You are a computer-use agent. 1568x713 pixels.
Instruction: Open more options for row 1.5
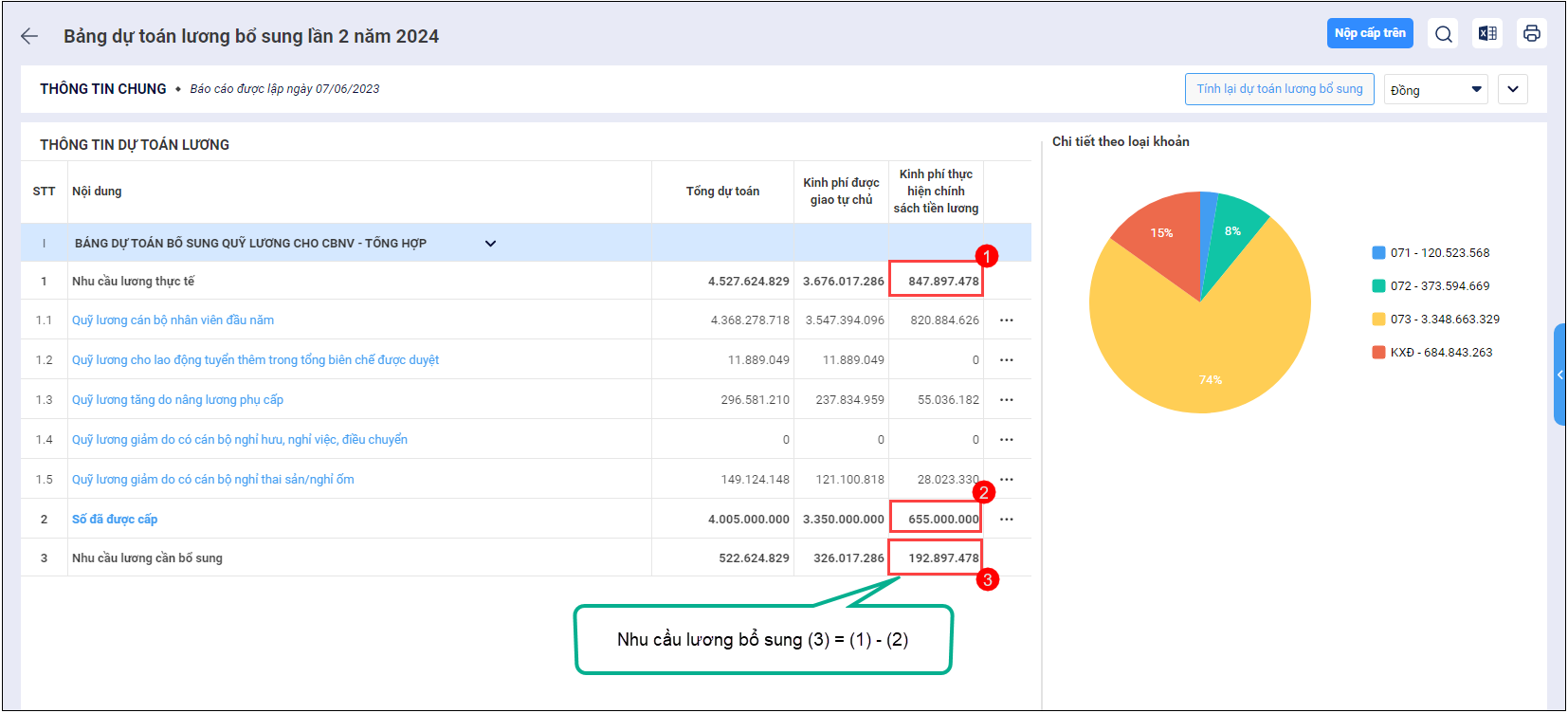tap(1007, 479)
